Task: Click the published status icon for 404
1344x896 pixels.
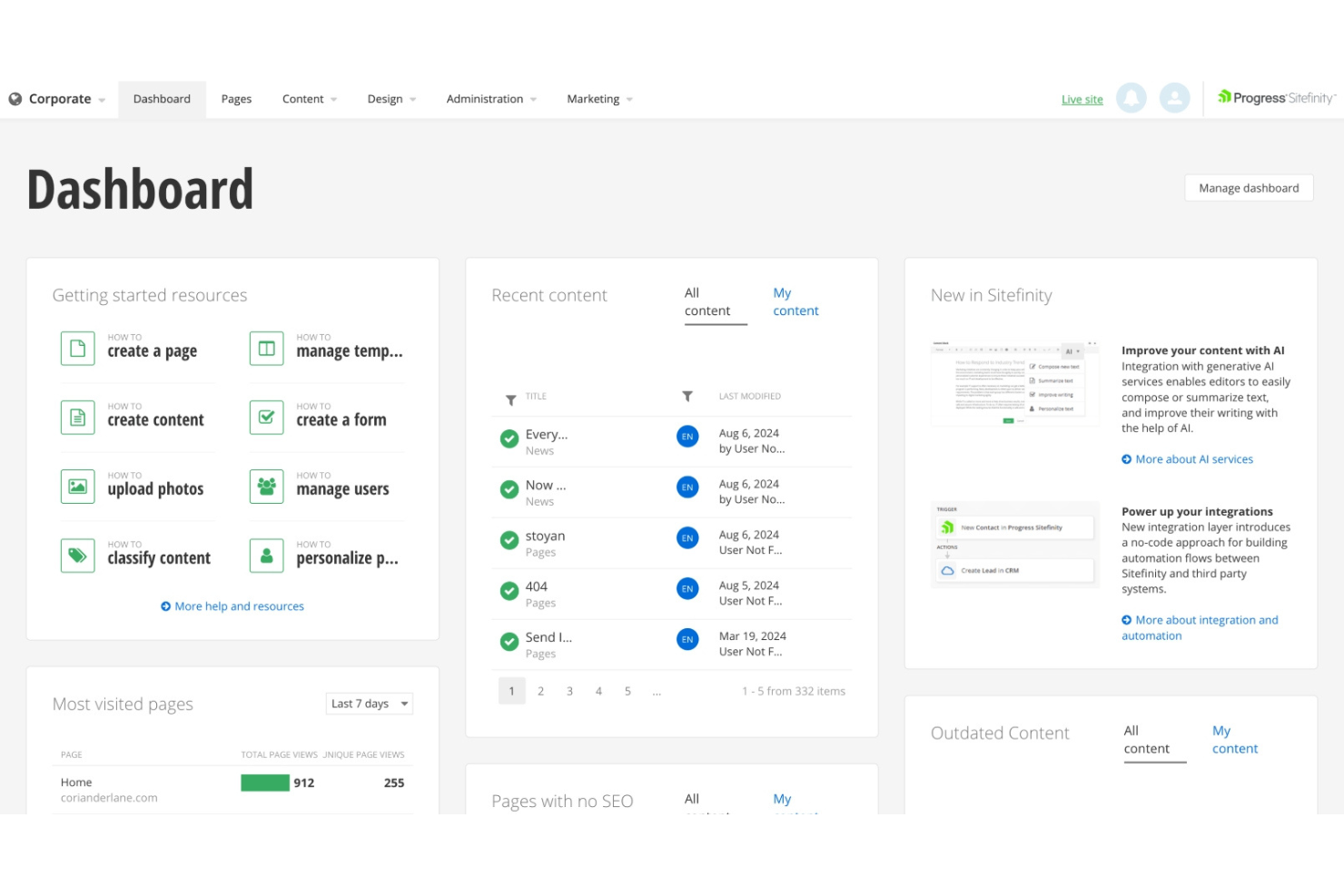Action: pyautogui.click(x=509, y=592)
